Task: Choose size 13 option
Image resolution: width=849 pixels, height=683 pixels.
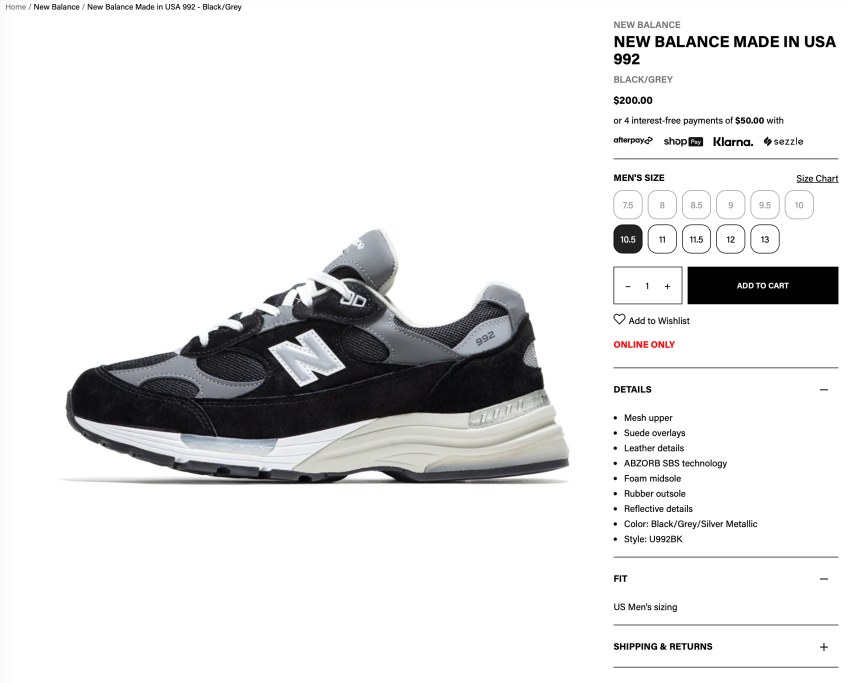Action: [x=765, y=239]
